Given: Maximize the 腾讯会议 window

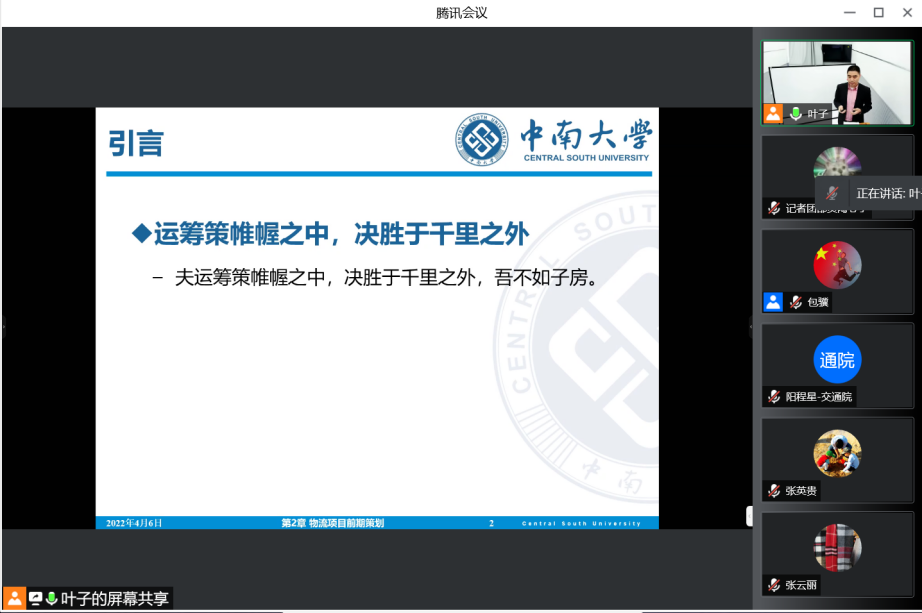Looking at the screenshot, I should click(x=878, y=13).
